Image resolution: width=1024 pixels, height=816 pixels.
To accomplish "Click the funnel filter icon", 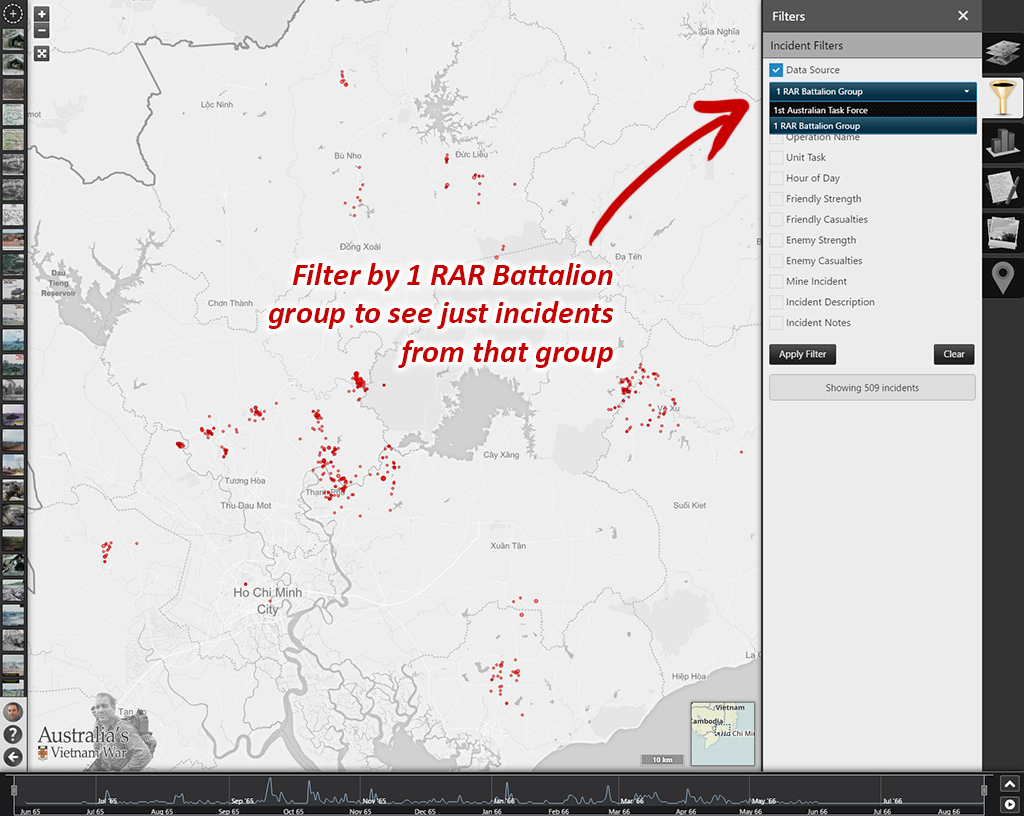I will [1003, 98].
